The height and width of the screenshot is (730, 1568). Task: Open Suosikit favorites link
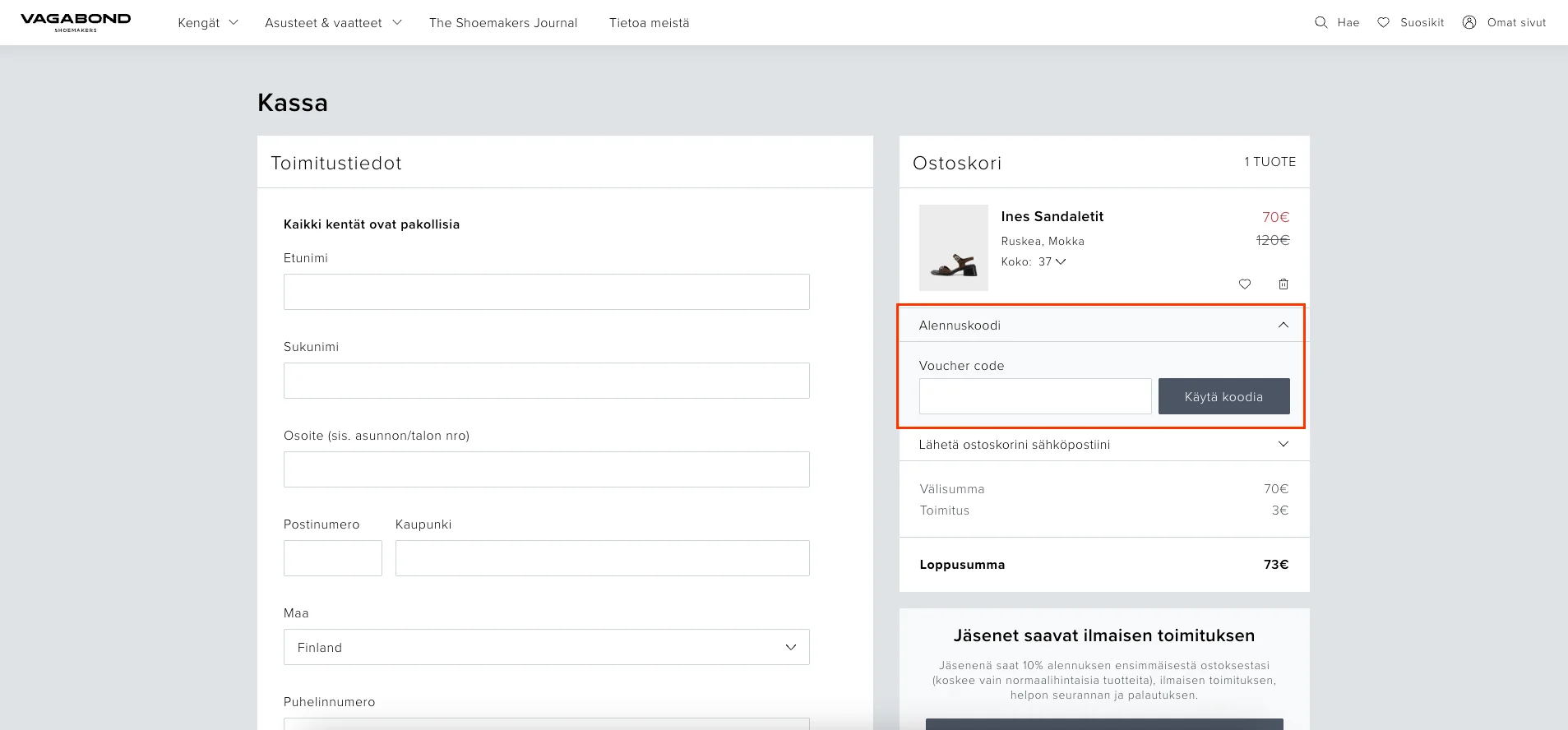coord(1422,22)
